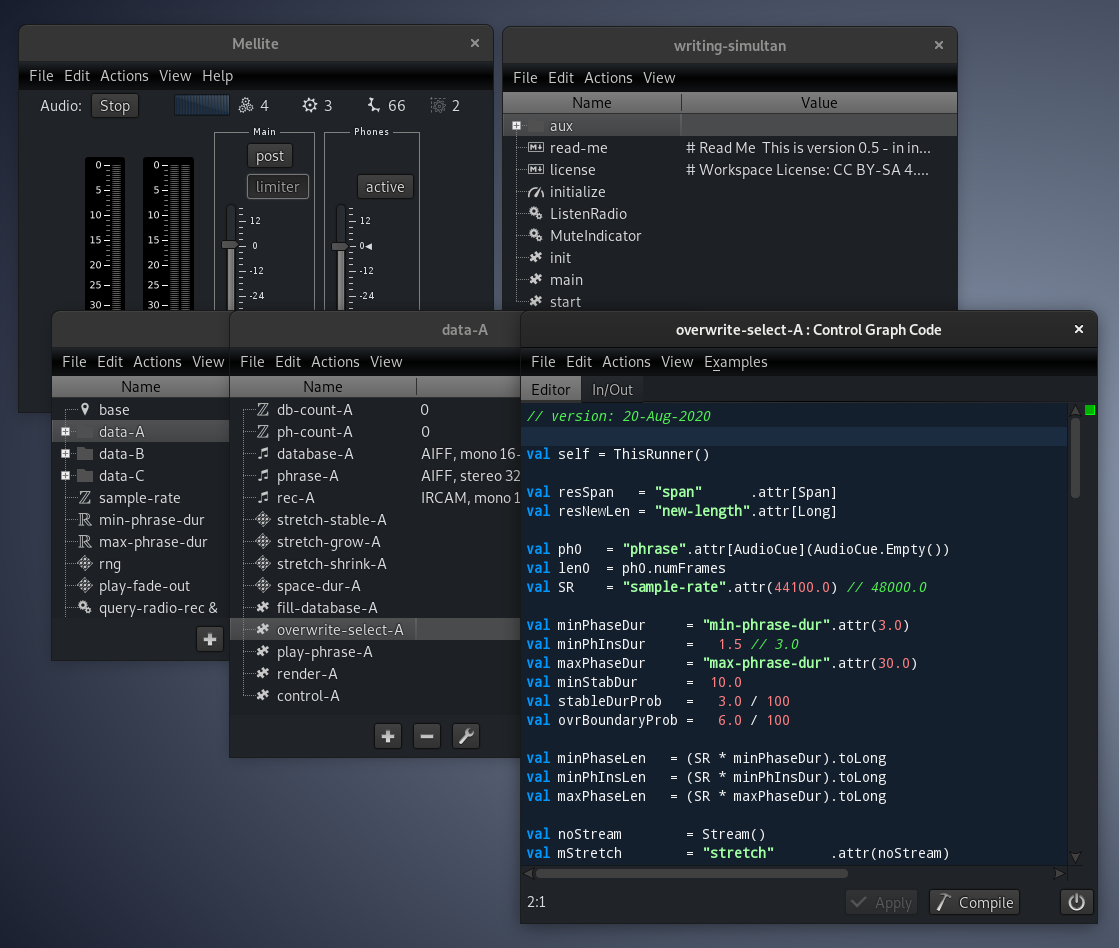1119x948 pixels.
Task: Click the Main volume slider handle
Action: (x=230, y=244)
